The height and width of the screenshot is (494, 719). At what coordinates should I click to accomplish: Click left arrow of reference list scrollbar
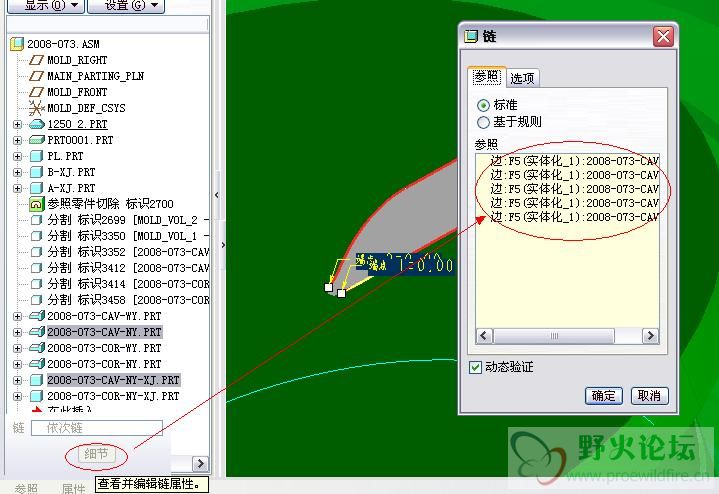484,336
